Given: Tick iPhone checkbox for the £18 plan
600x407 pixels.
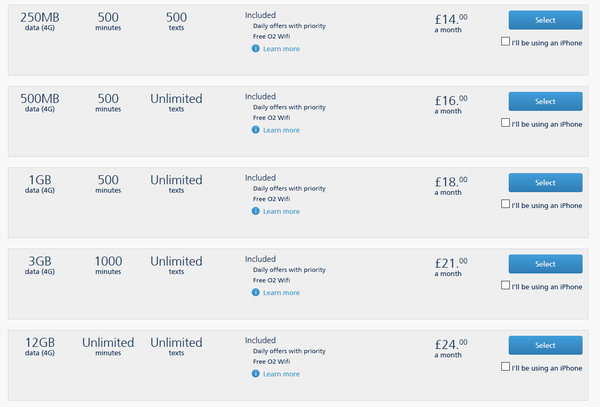Looking at the screenshot, I should [505, 204].
